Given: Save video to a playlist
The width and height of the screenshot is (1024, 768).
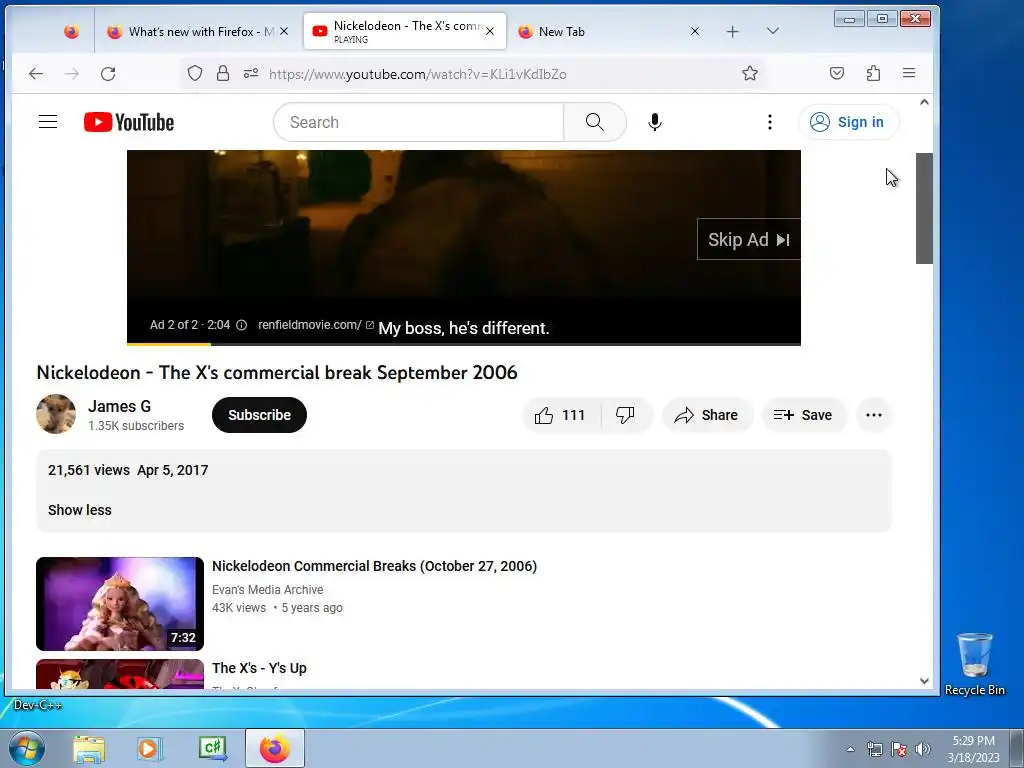Looking at the screenshot, I should (x=803, y=415).
